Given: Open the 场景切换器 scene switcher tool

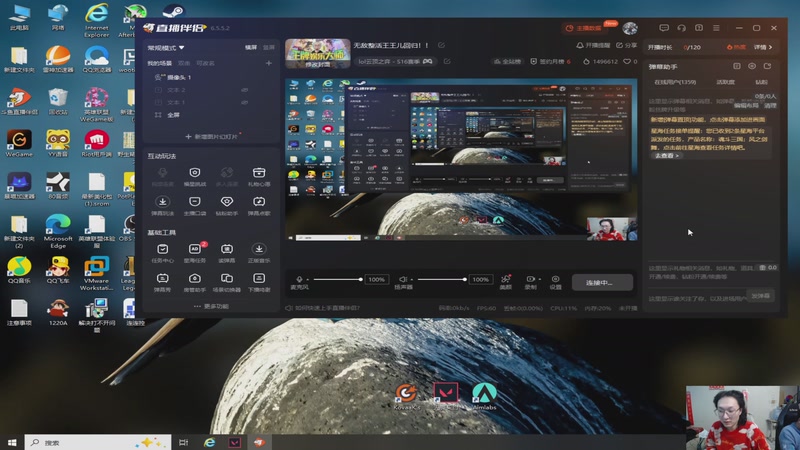Looking at the screenshot, I should click(227, 282).
